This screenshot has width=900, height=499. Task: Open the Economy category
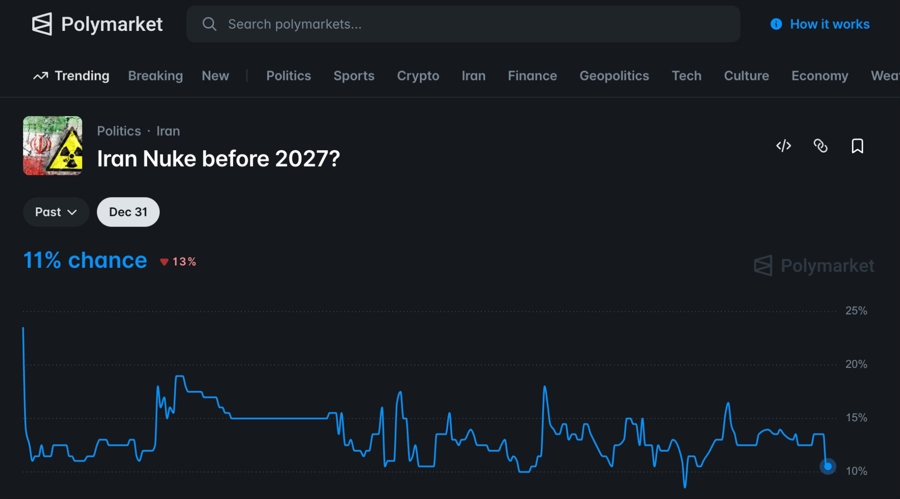pyautogui.click(x=819, y=76)
